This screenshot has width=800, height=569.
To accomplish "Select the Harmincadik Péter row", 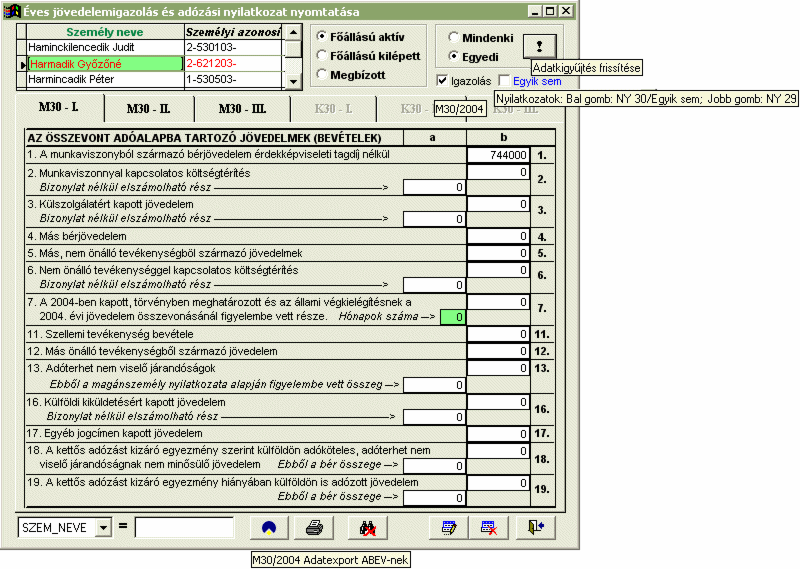I will tap(105, 79).
